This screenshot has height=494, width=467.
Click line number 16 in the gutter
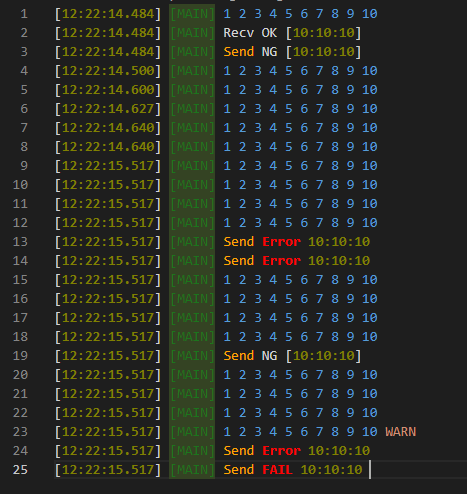pyautogui.click(x=20, y=299)
